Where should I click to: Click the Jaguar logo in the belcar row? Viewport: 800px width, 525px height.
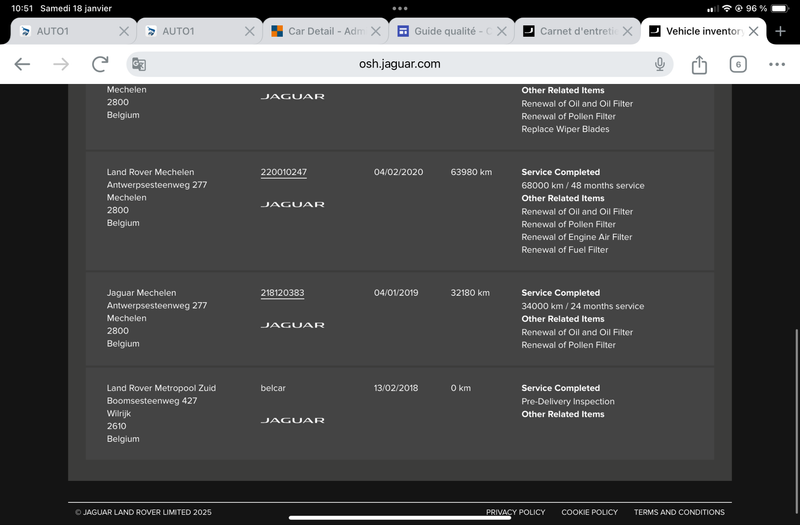(292, 420)
